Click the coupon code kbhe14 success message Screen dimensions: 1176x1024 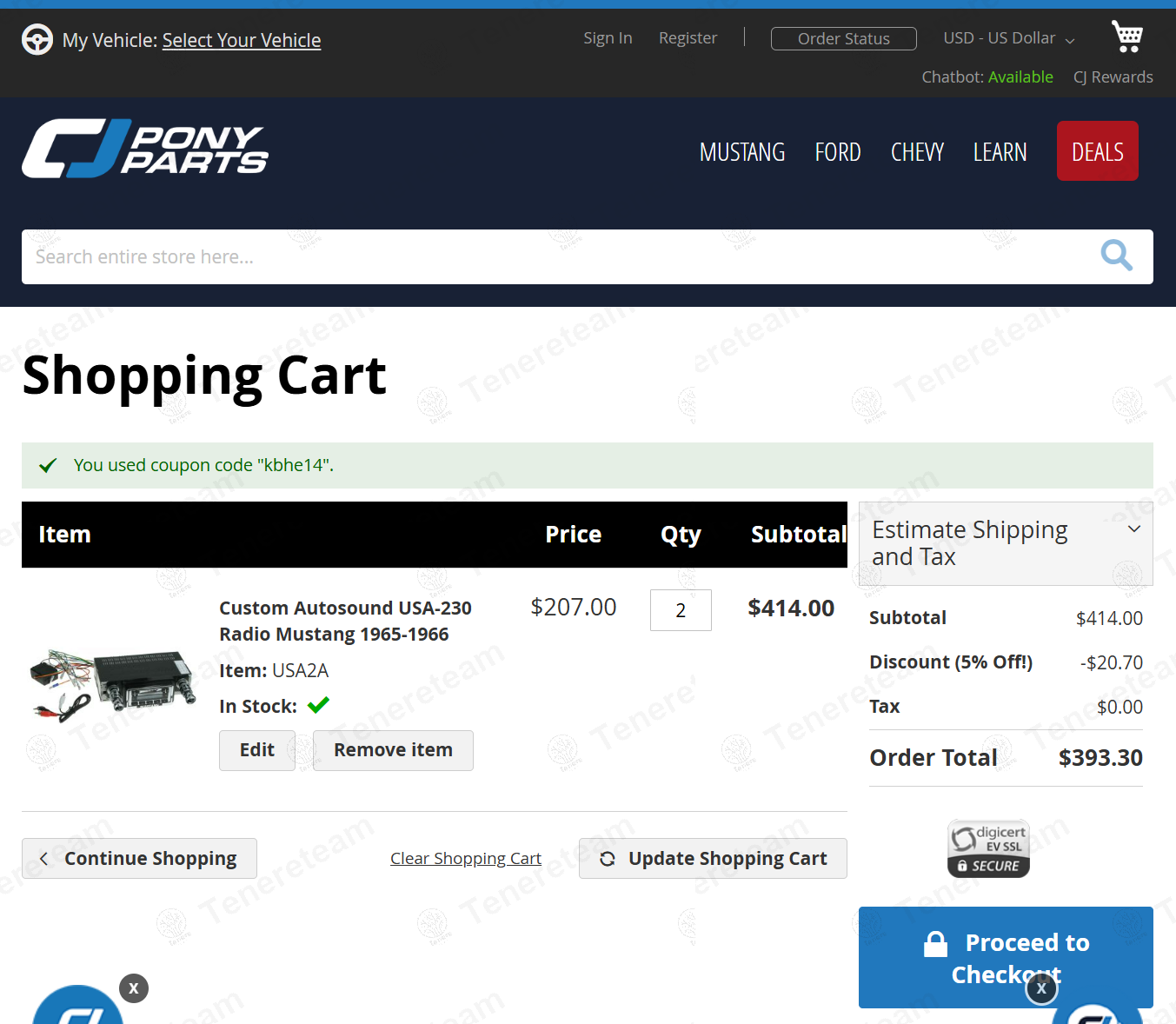tap(588, 465)
